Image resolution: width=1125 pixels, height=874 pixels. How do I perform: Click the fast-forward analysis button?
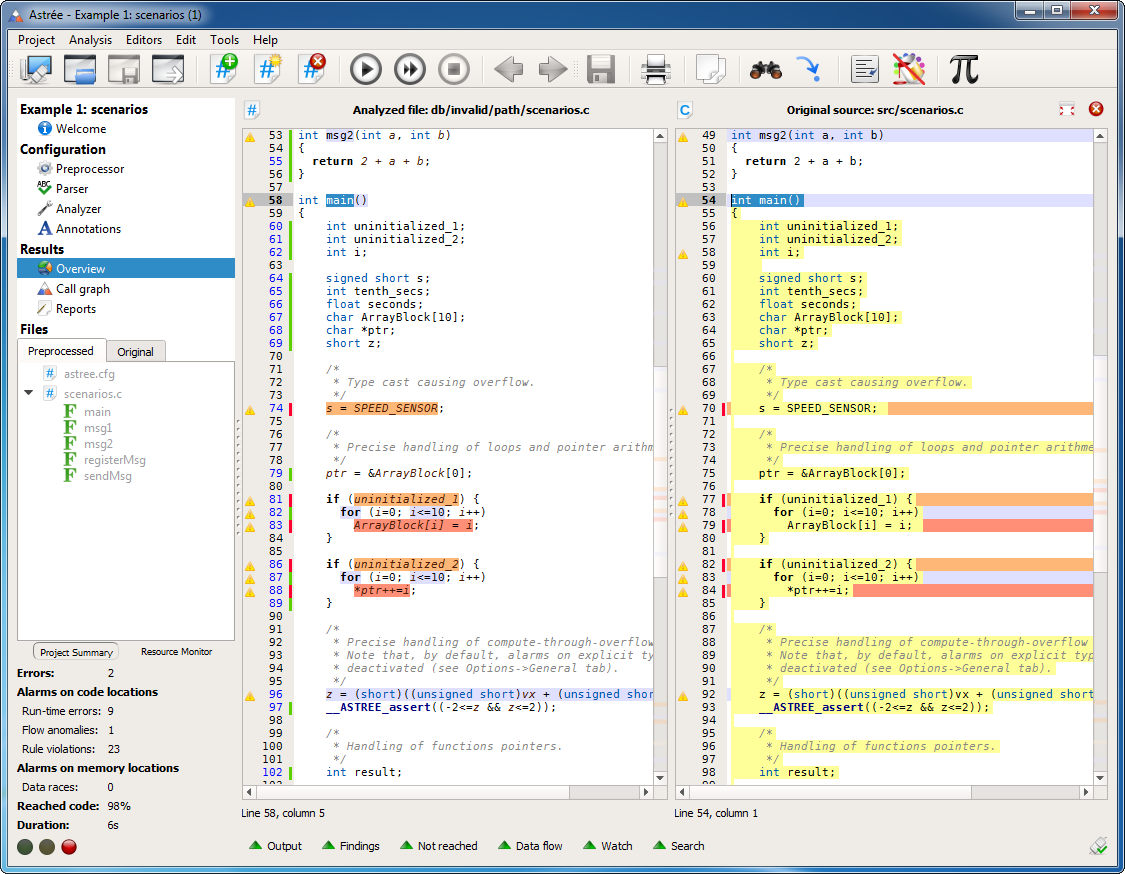(410, 70)
